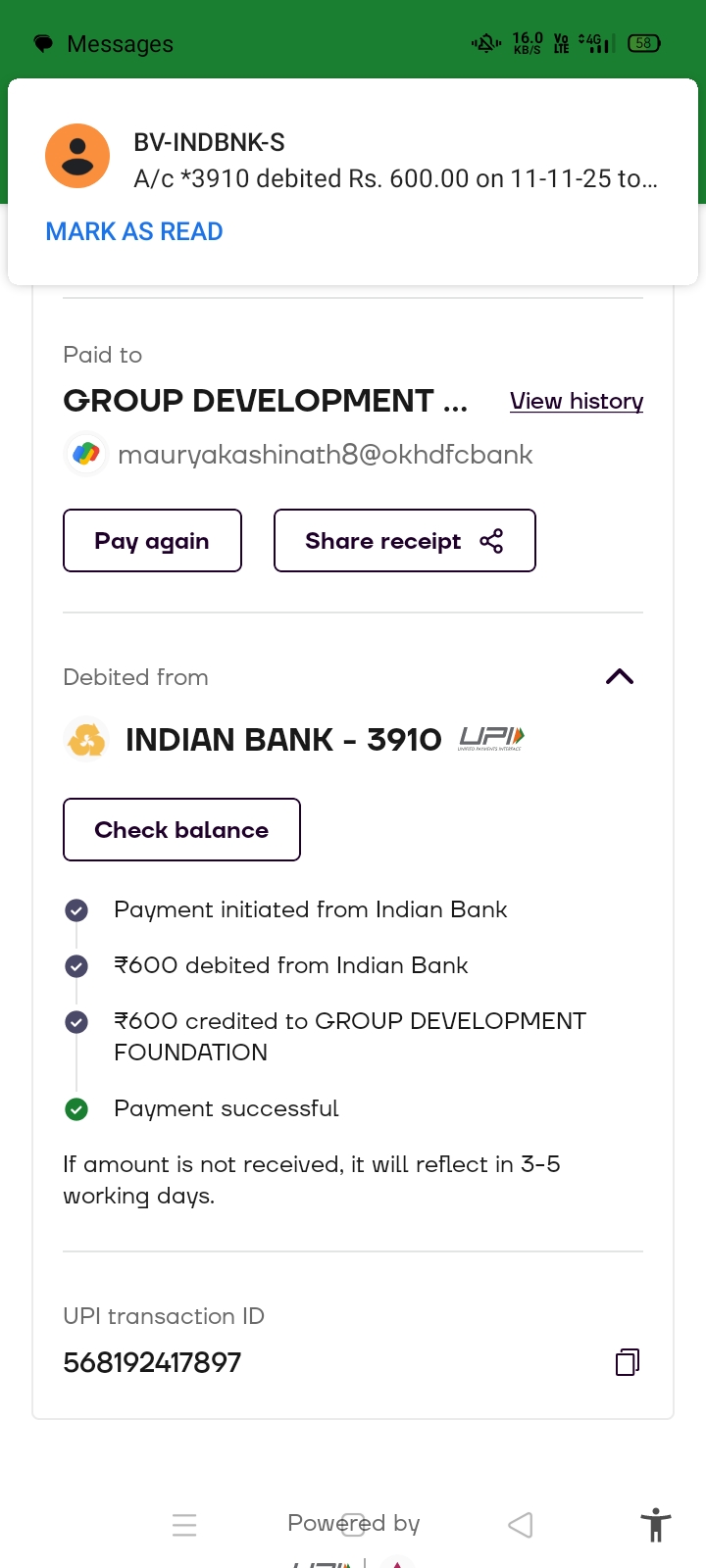Tap the accessibility figure icon
Image resolution: width=706 pixels, height=1568 pixels.
(655, 1525)
